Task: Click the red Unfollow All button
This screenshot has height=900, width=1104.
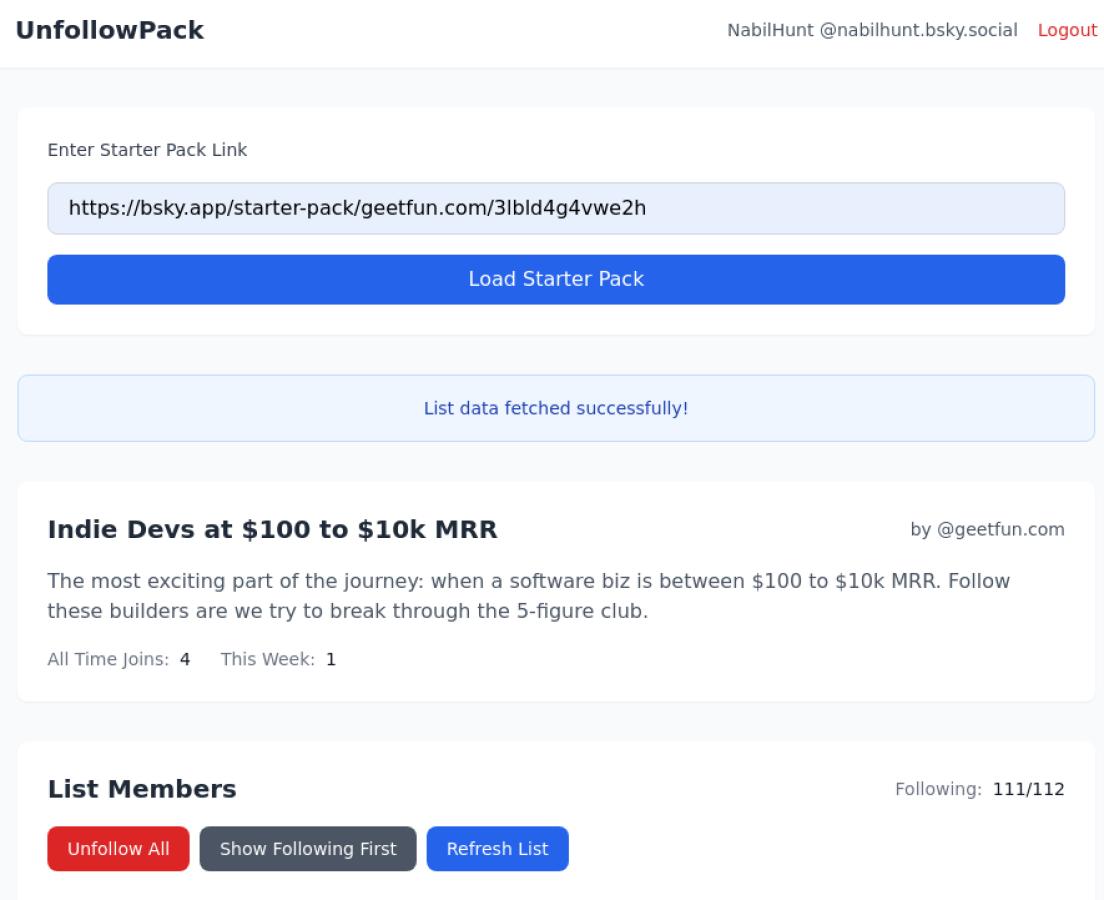Action: pos(118,849)
